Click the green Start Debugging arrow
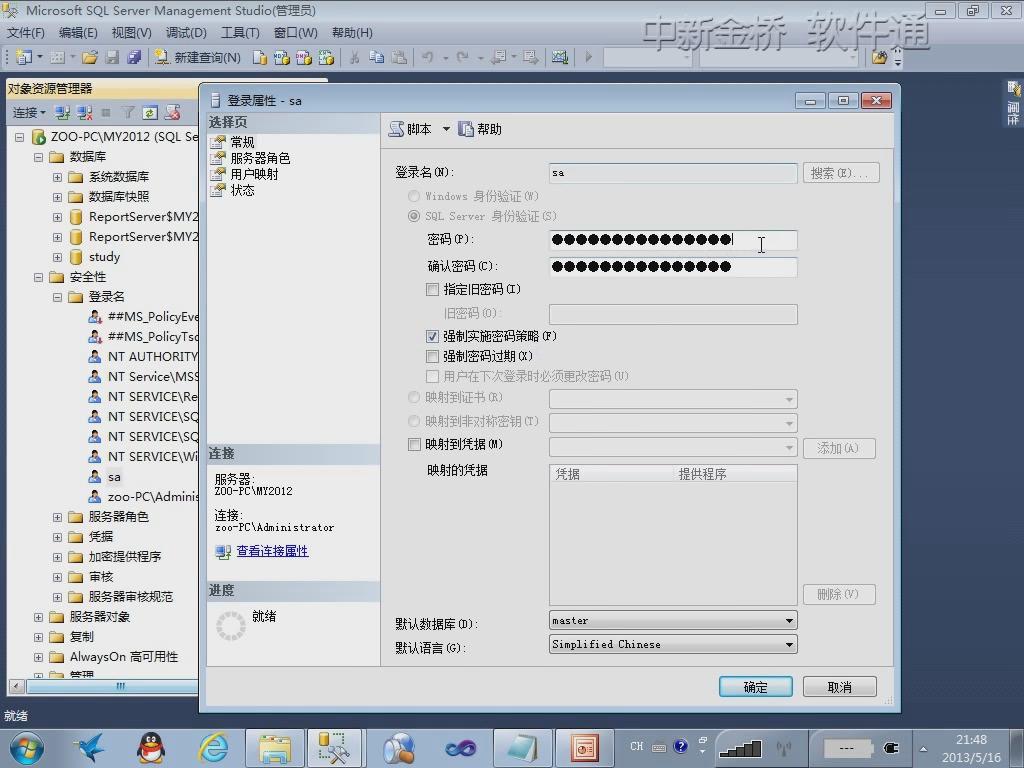Image resolution: width=1024 pixels, height=768 pixels. pyautogui.click(x=588, y=57)
